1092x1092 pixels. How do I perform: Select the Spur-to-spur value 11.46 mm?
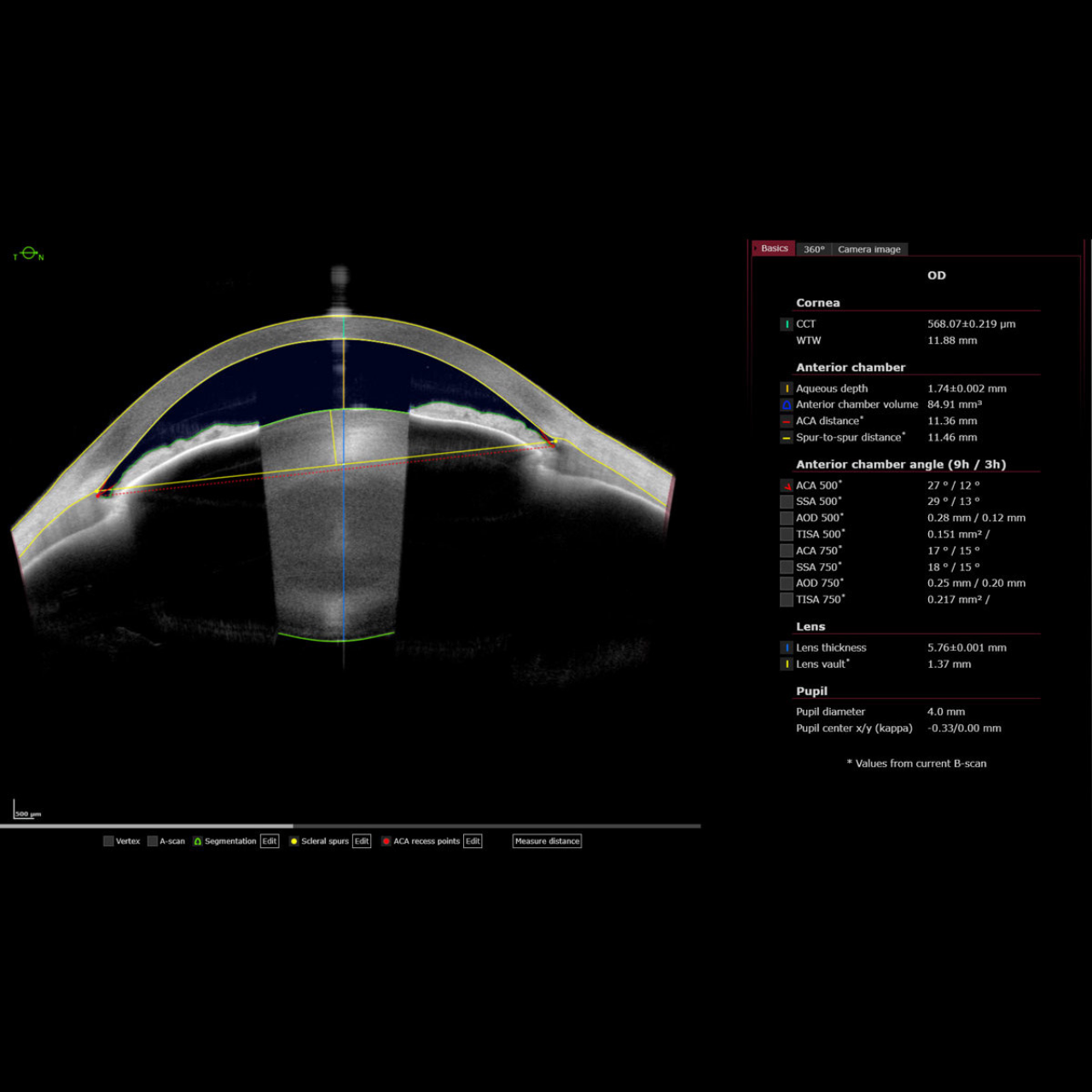(x=952, y=438)
